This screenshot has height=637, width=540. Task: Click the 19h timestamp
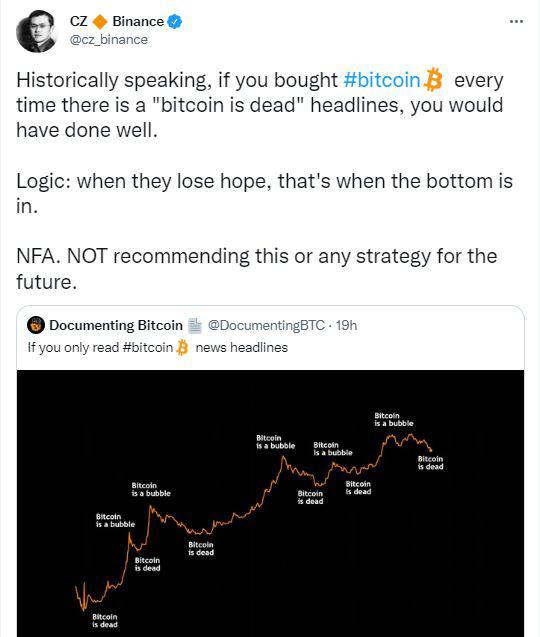[347, 325]
